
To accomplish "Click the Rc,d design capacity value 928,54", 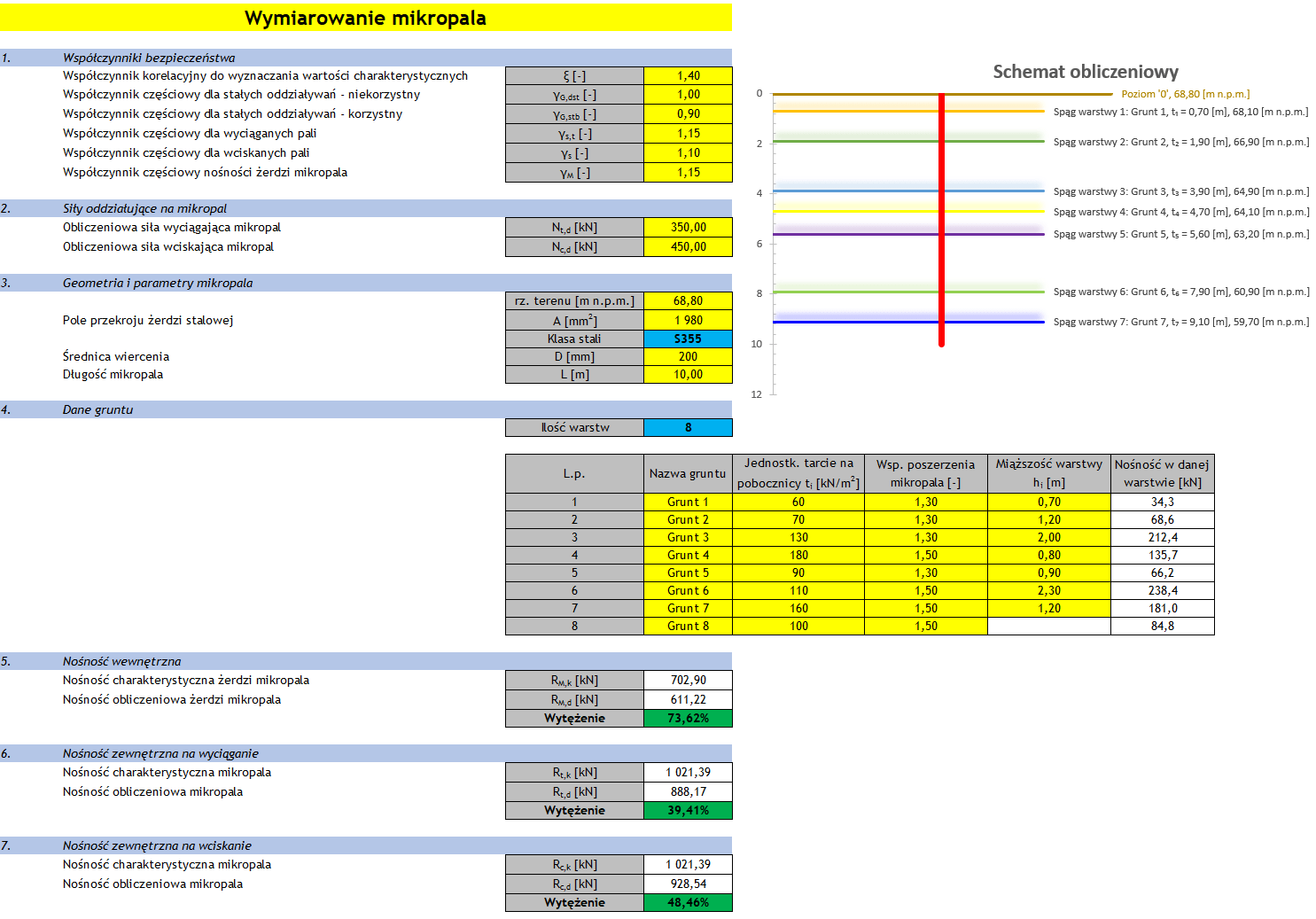I will pos(688,884).
